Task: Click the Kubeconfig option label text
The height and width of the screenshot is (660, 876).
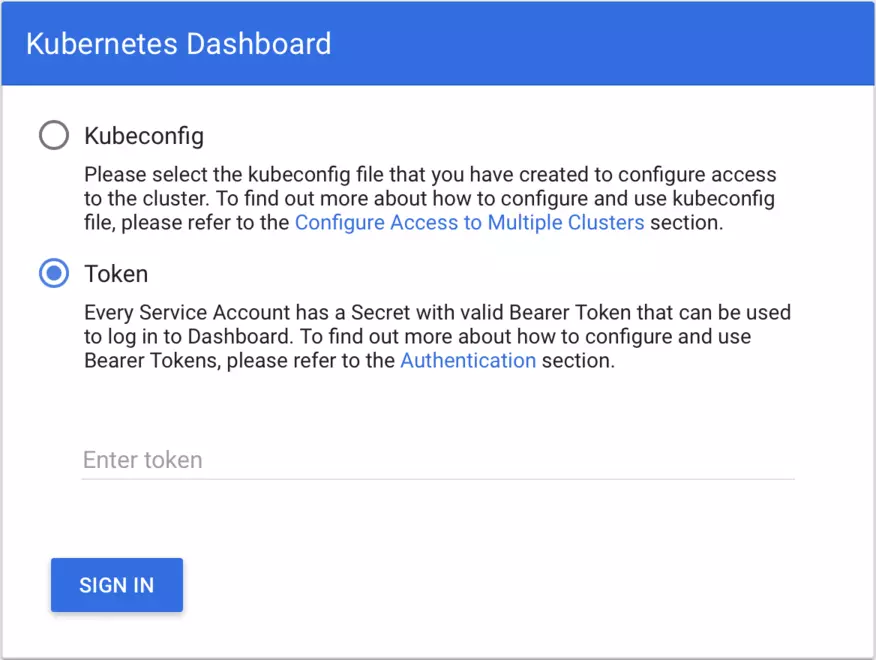Action: [x=144, y=136]
